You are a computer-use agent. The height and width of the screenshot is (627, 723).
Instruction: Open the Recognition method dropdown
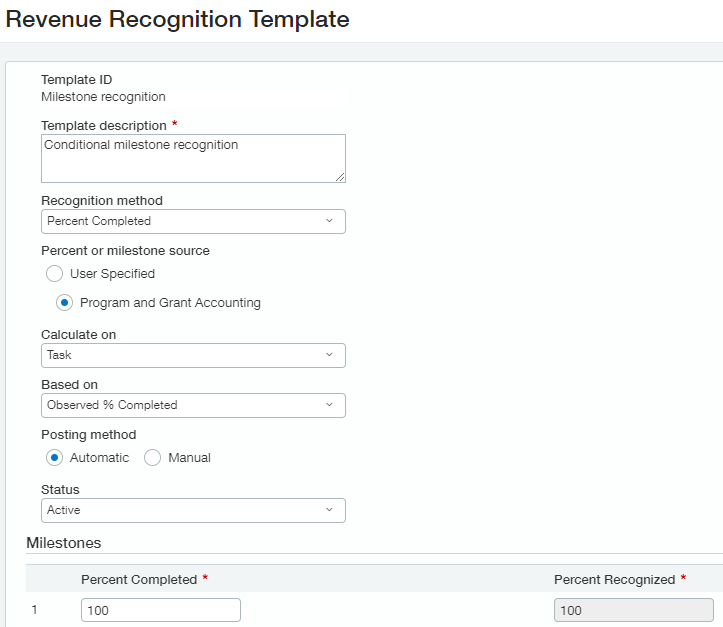[x=193, y=221]
